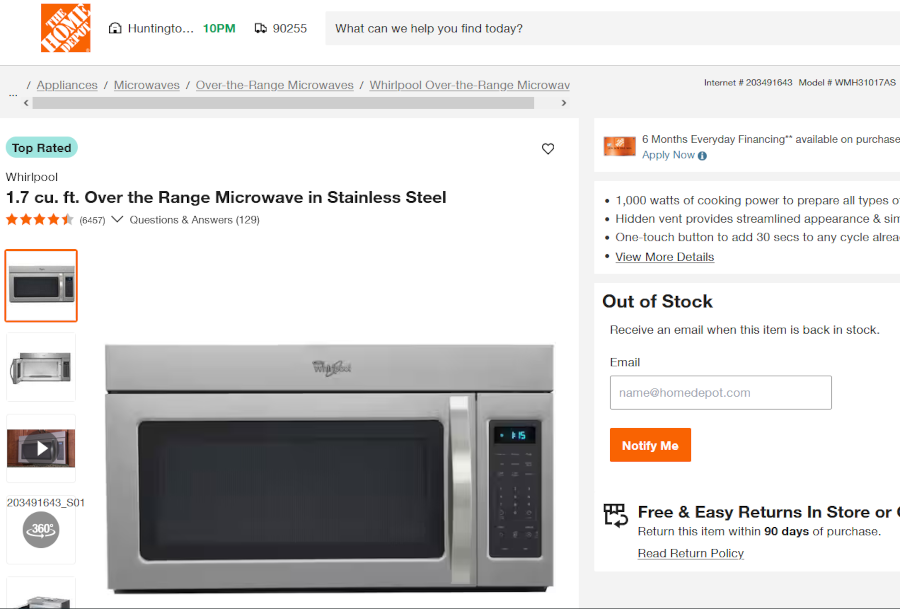Open Over-the-Range Microwaves breadcrumb
This screenshot has width=900, height=609.
coord(274,85)
